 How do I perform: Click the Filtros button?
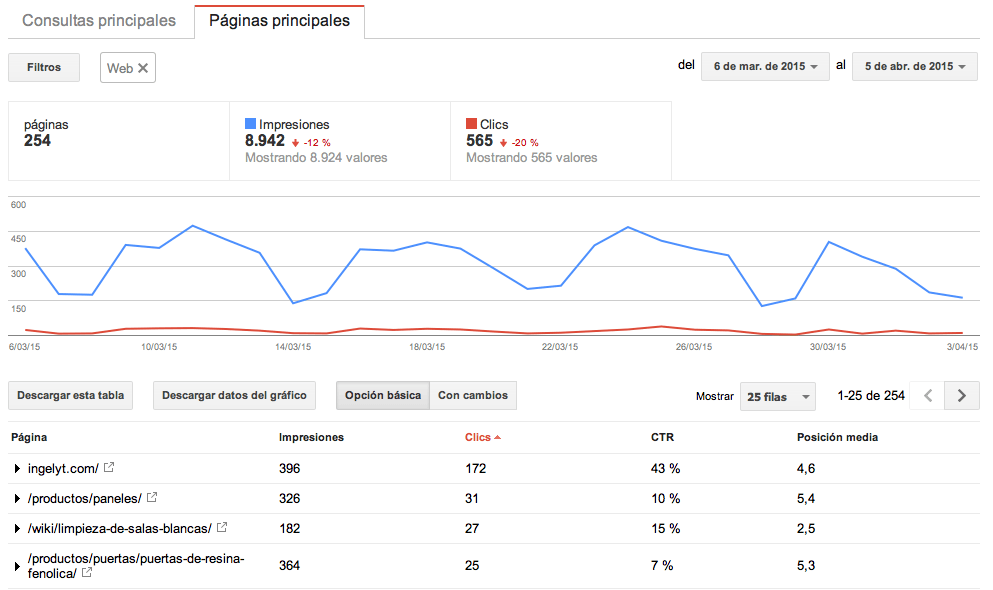tap(44, 68)
